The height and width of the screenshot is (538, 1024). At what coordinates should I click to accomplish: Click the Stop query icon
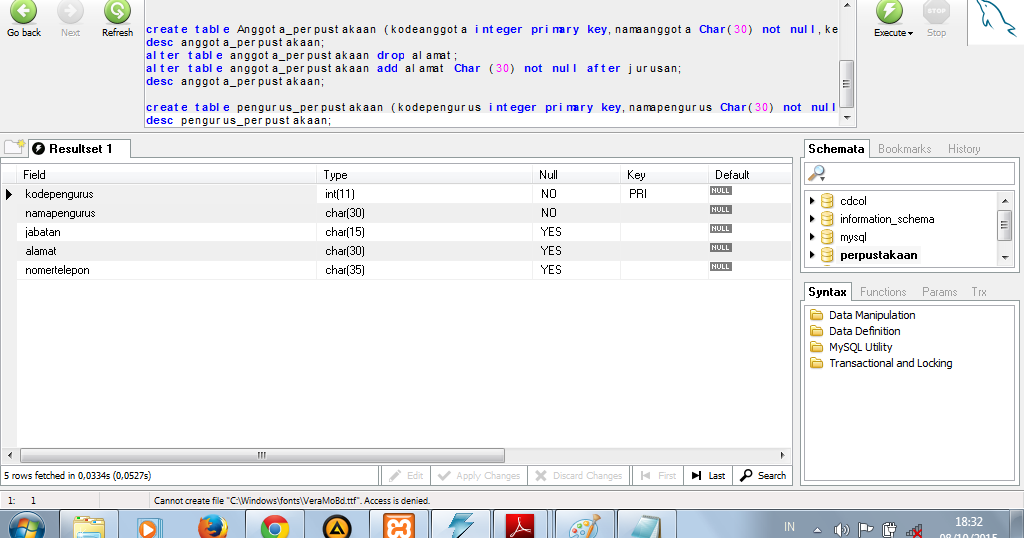pyautogui.click(x=936, y=12)
